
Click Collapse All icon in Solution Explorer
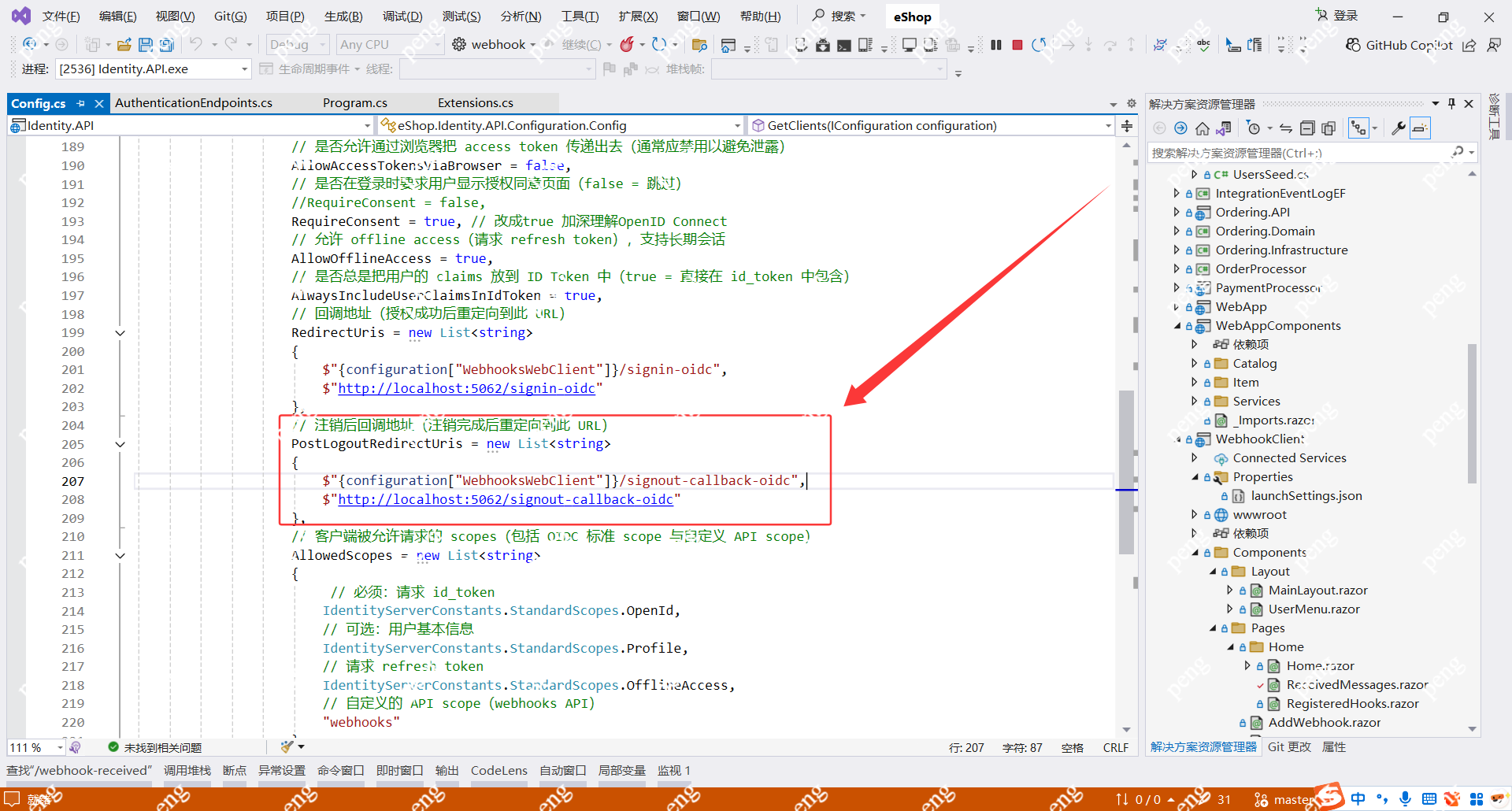pyautogui.click(x=1307, y=128)
